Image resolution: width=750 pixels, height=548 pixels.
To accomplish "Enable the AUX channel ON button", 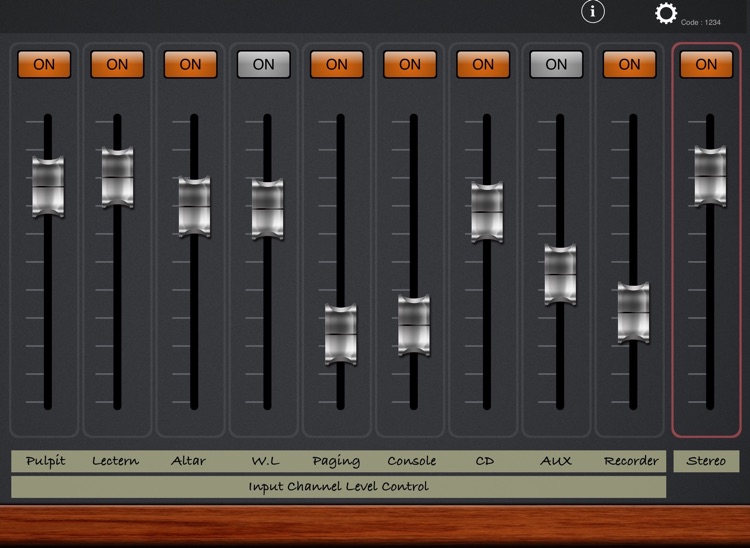I will point(556,65).
